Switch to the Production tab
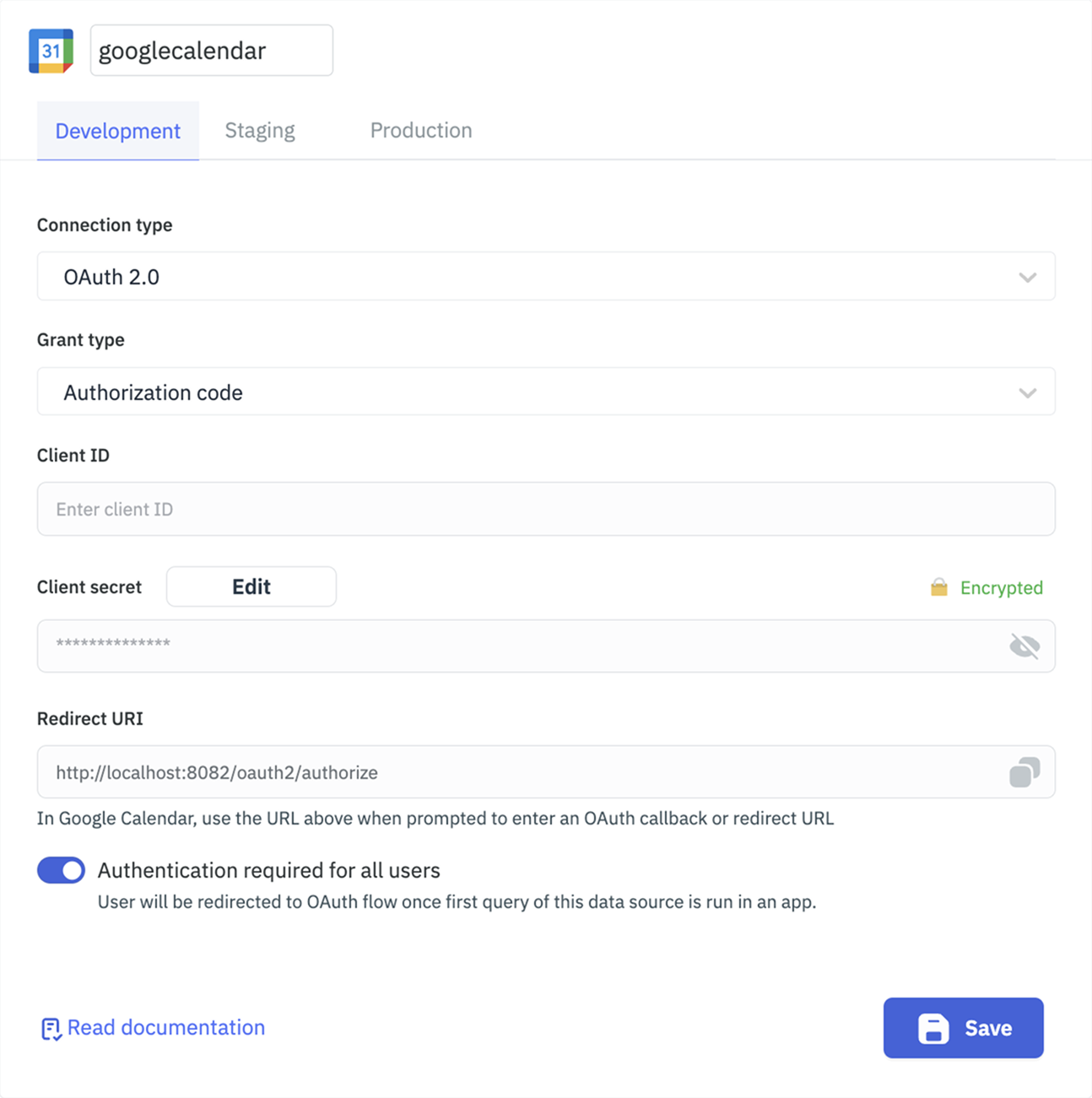 tap(421, 131)
